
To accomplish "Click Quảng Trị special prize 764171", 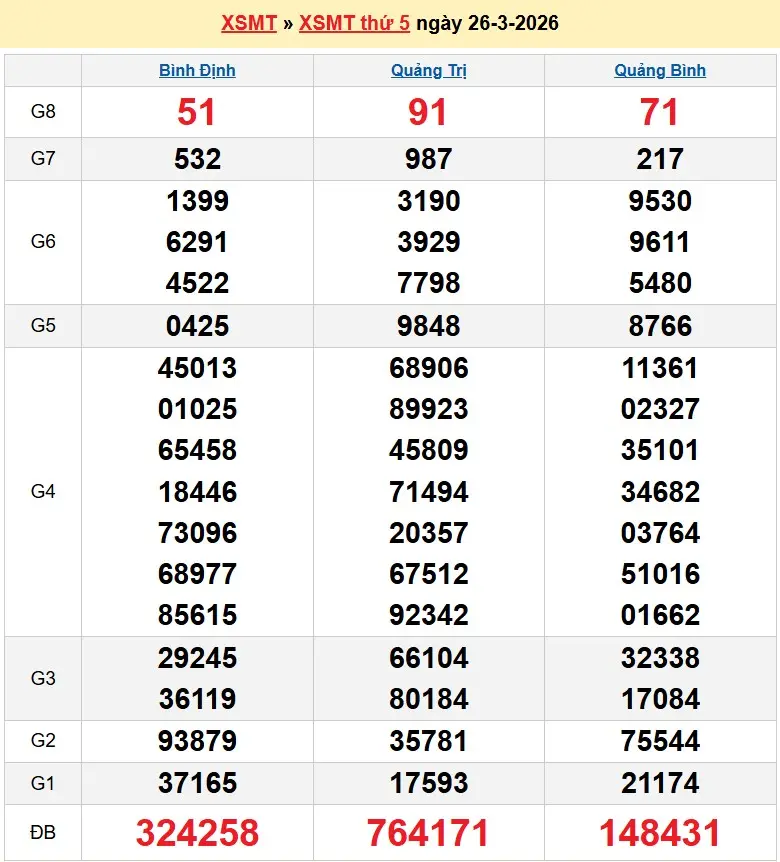I will (428, 832).
